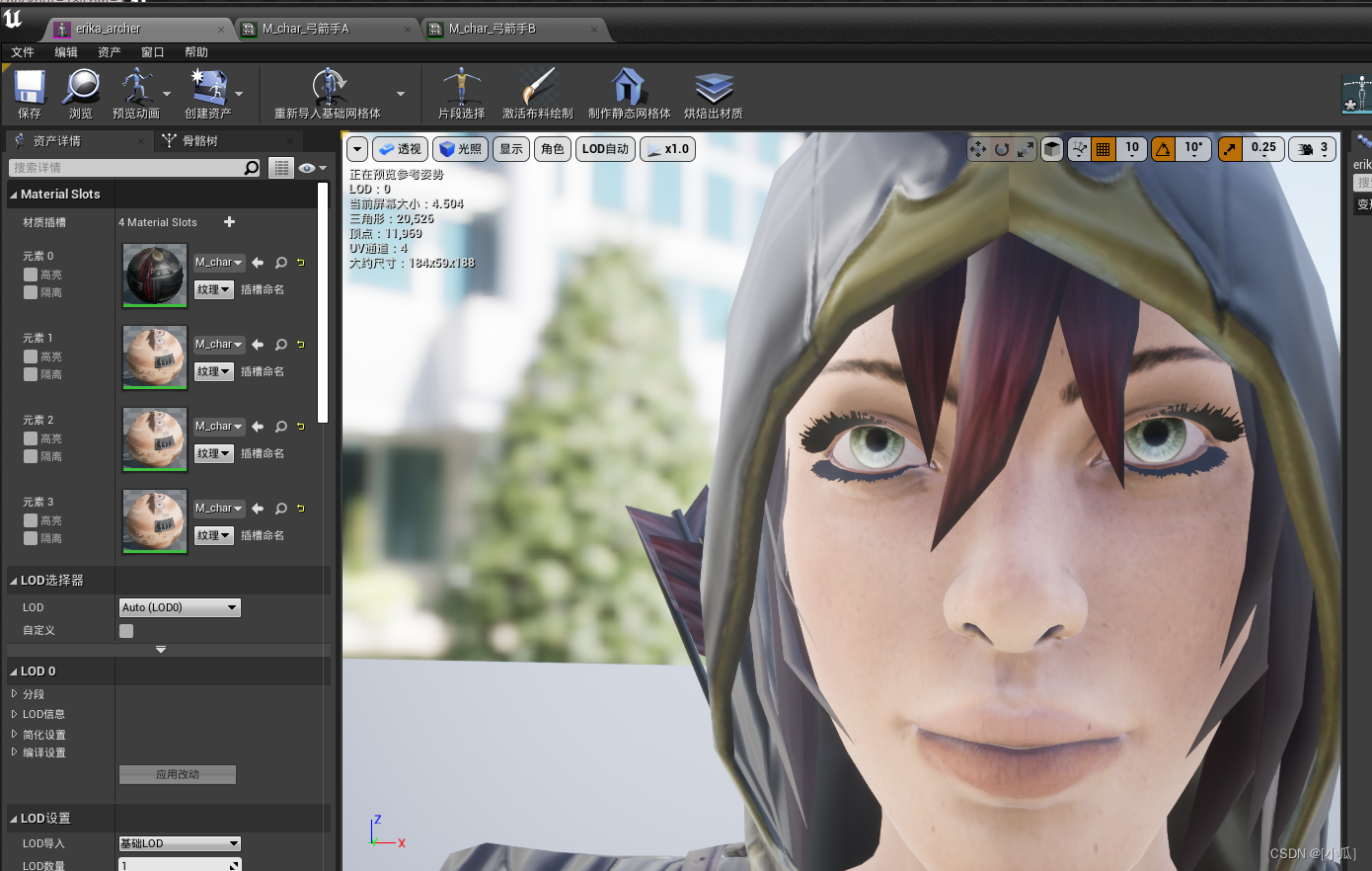Use selected asset arrow for 元素 0
Screen dimensions: 1372x871
[258, 263]
